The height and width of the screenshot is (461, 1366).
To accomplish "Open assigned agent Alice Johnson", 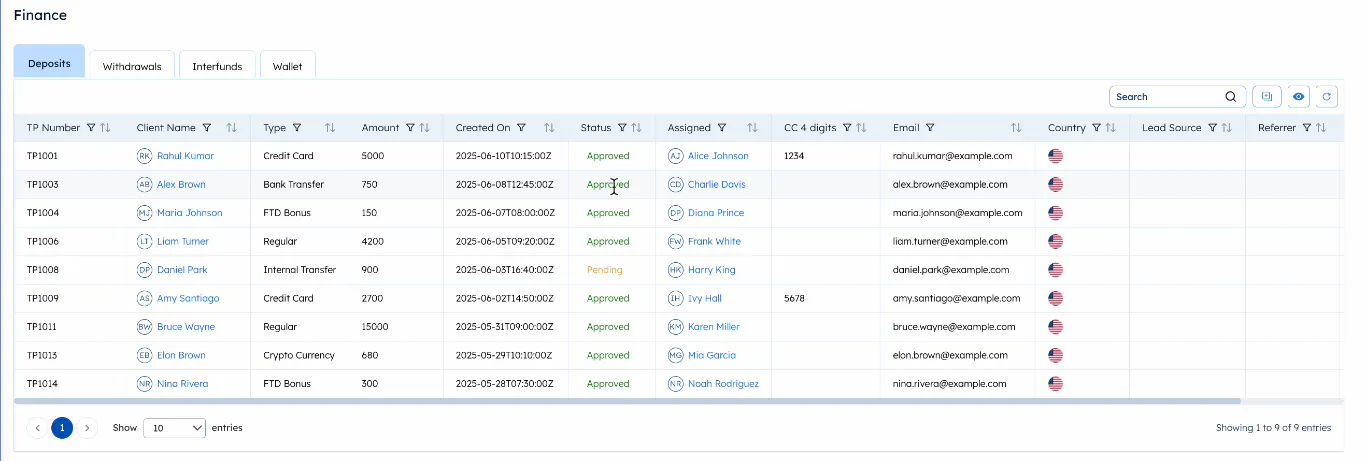I will (718, 156).
